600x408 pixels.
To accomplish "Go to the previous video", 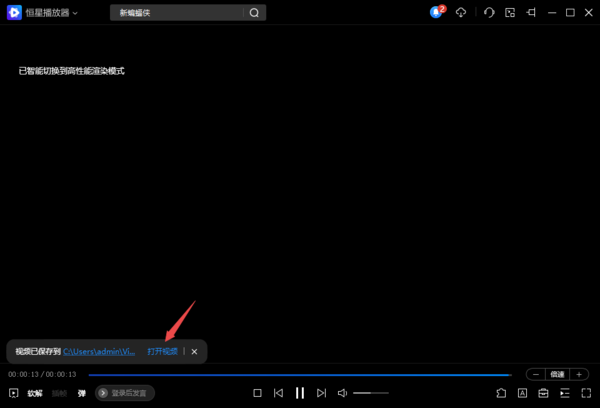I will click(279, 393).
